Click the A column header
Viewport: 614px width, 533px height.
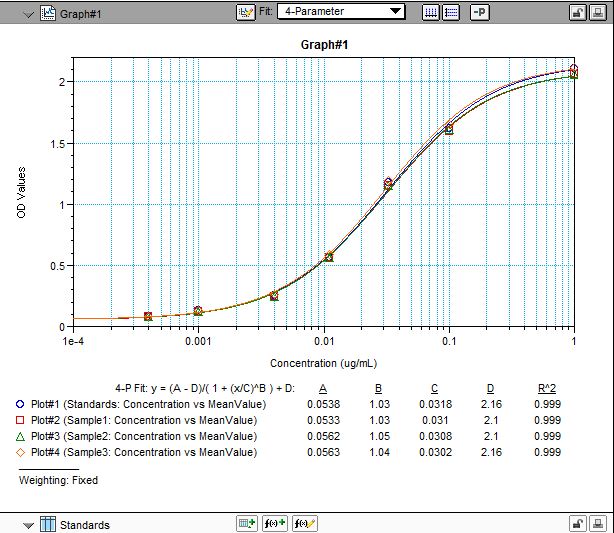coord(323,388)
